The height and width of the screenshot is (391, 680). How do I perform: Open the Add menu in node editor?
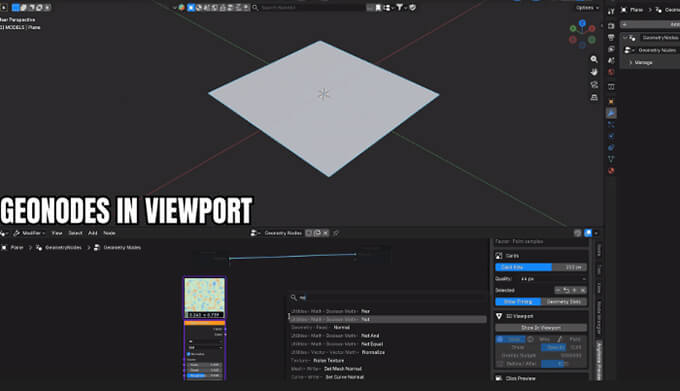point(93,233)
